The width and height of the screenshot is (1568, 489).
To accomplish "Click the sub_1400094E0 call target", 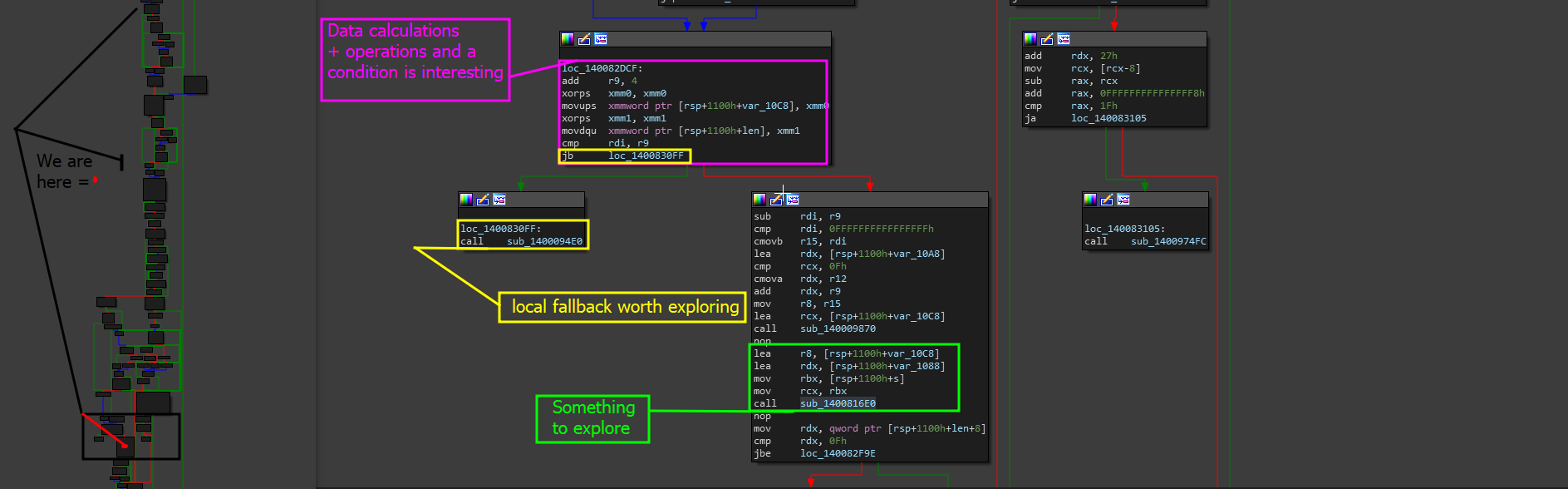I will click(x=544, y=241).
